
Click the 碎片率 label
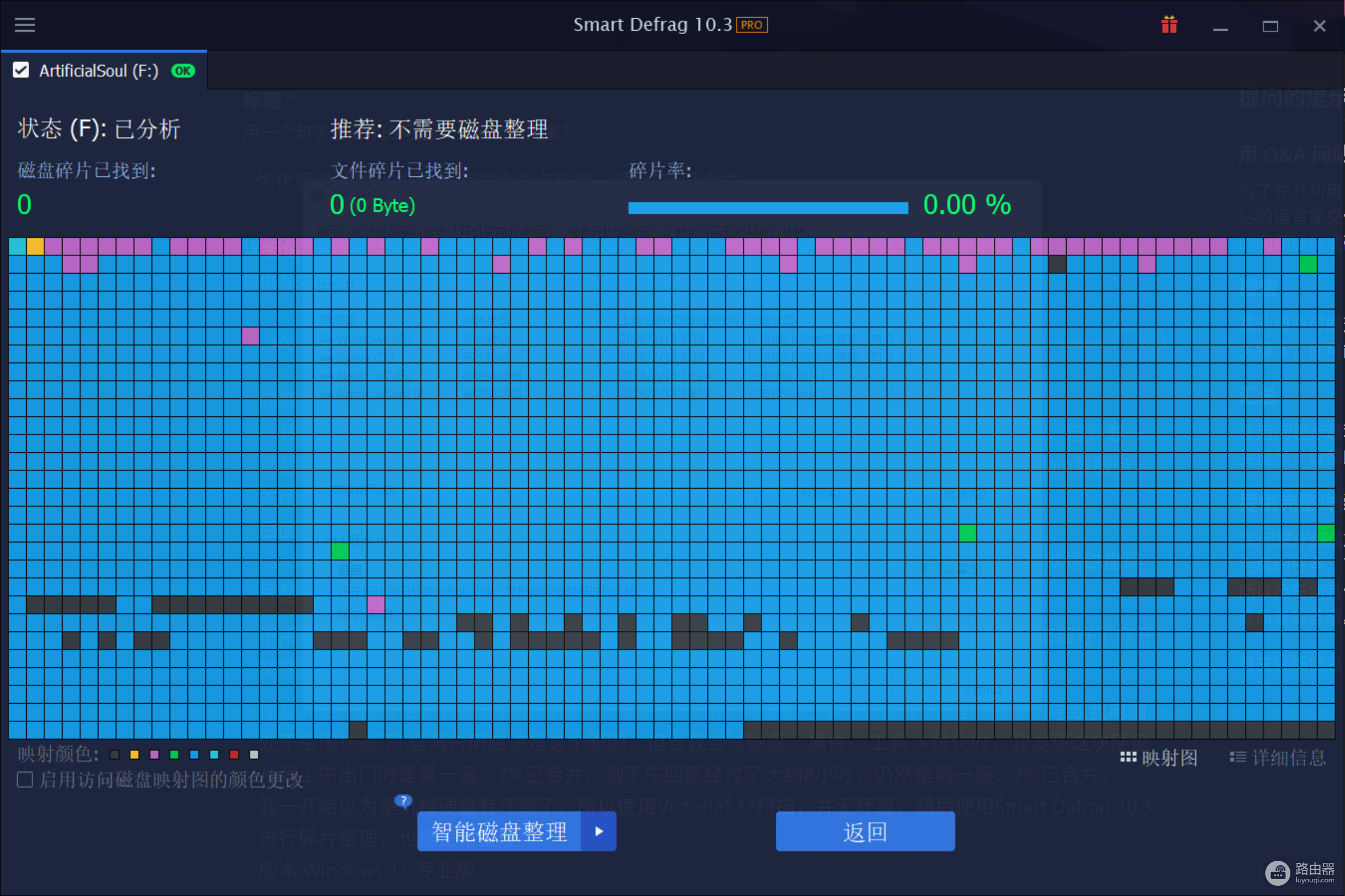pyautogui.click(x=660, y=170)
